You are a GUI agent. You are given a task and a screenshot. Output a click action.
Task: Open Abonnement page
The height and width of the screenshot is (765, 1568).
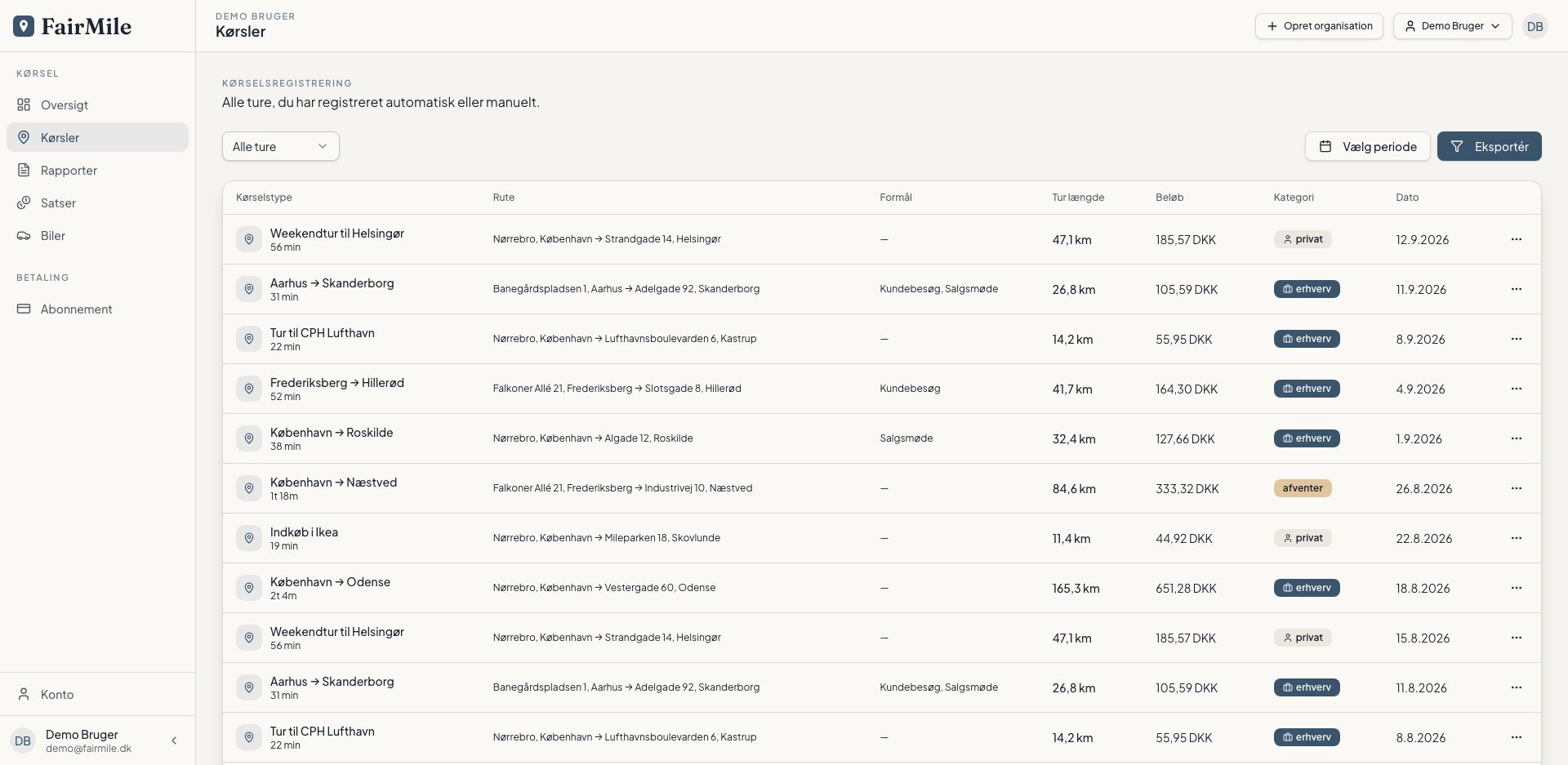click(x=97, y=309)
